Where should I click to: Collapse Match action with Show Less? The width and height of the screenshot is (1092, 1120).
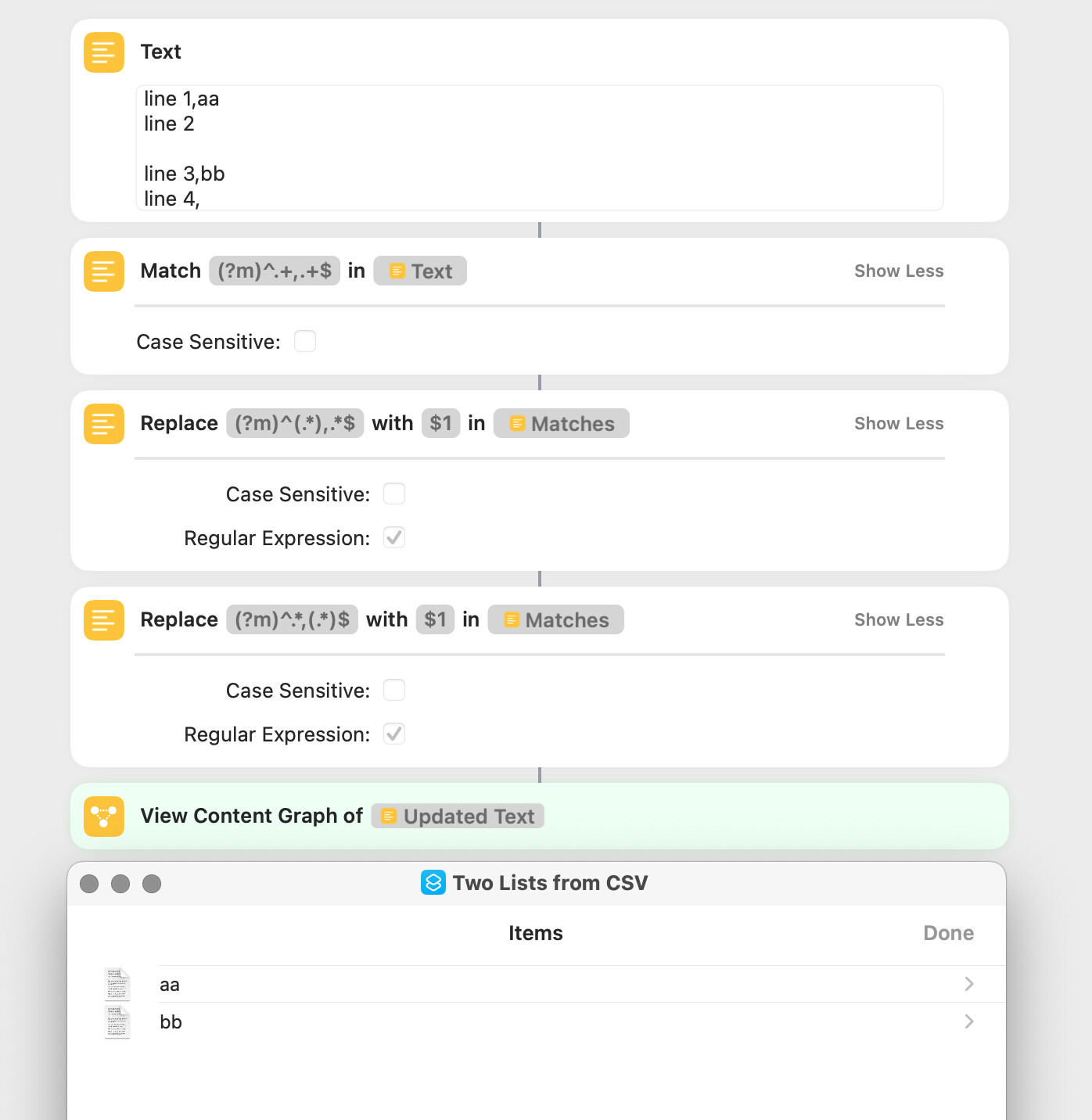[x=899, y=271]
